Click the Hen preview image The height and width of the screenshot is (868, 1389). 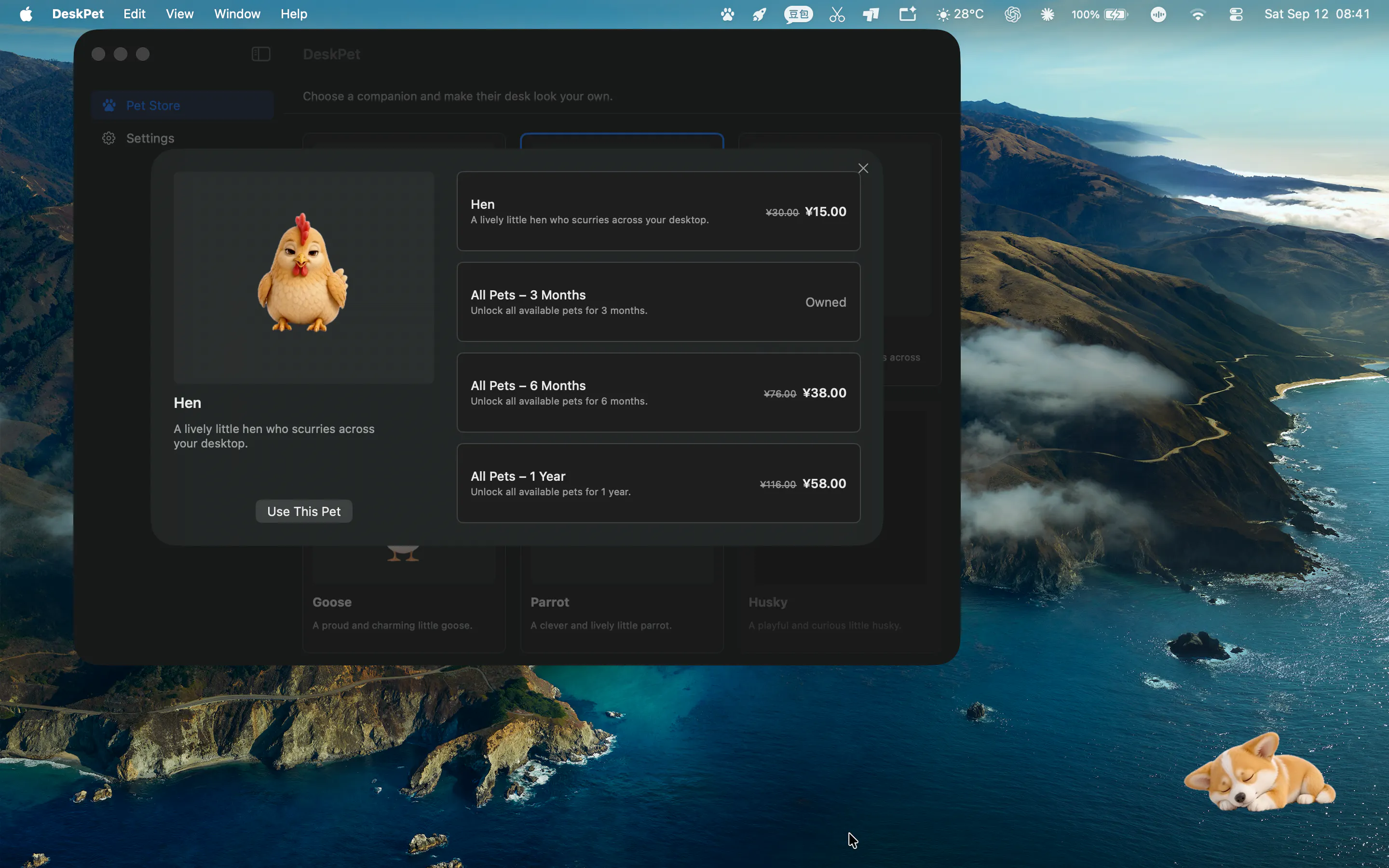tap(304, 277)
